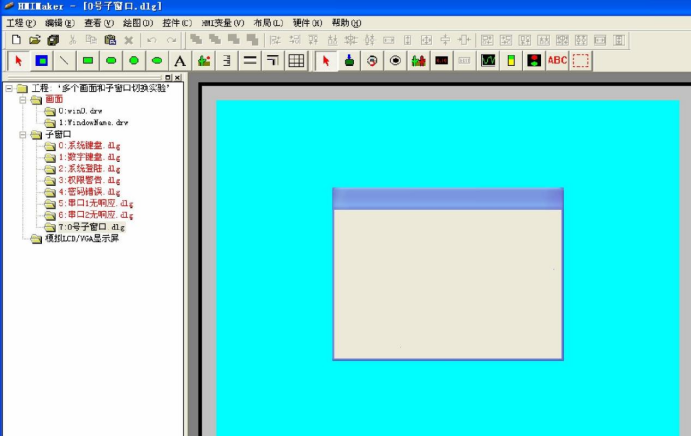Float the project tree panel with dock button
The height and width of the screenshot is (437, 692).
[x=168, y=77]
